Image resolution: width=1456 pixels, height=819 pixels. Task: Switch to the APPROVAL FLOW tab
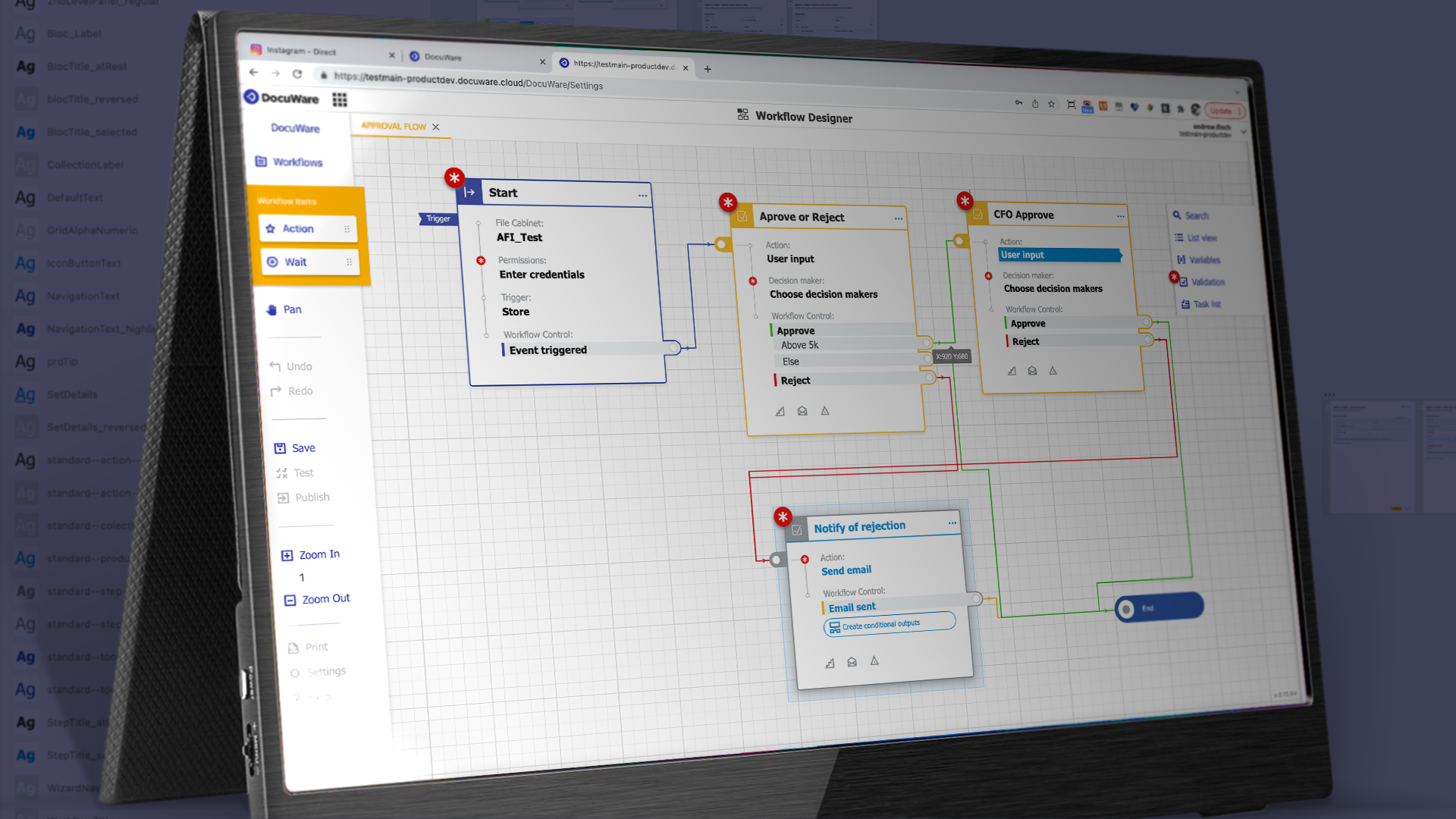393,127
